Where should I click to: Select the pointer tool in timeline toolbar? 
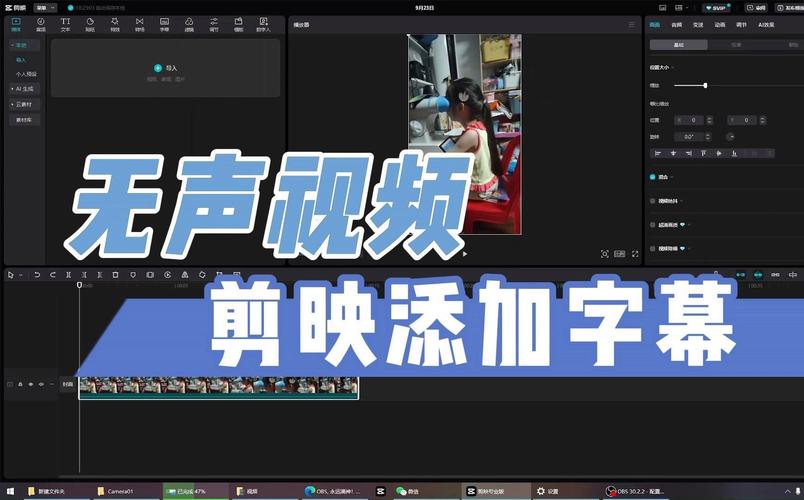pyautogui.click(x=11, y=275)
